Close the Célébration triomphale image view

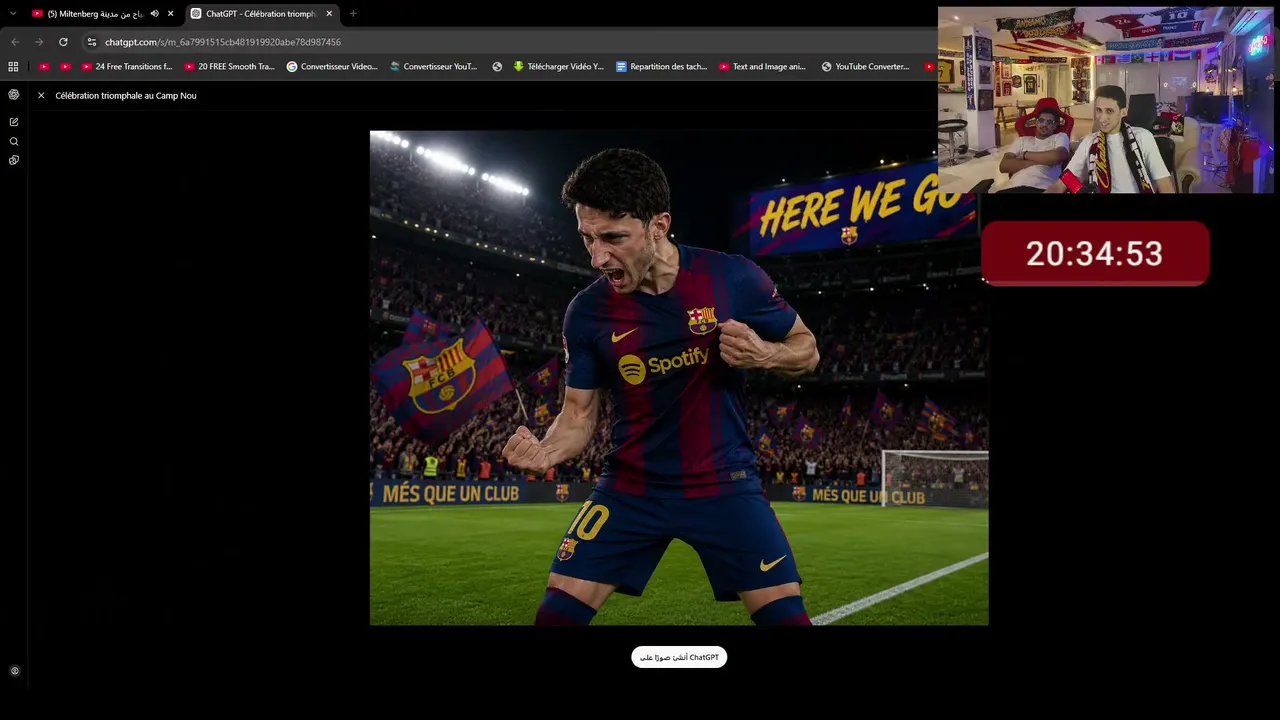(41, 96)
